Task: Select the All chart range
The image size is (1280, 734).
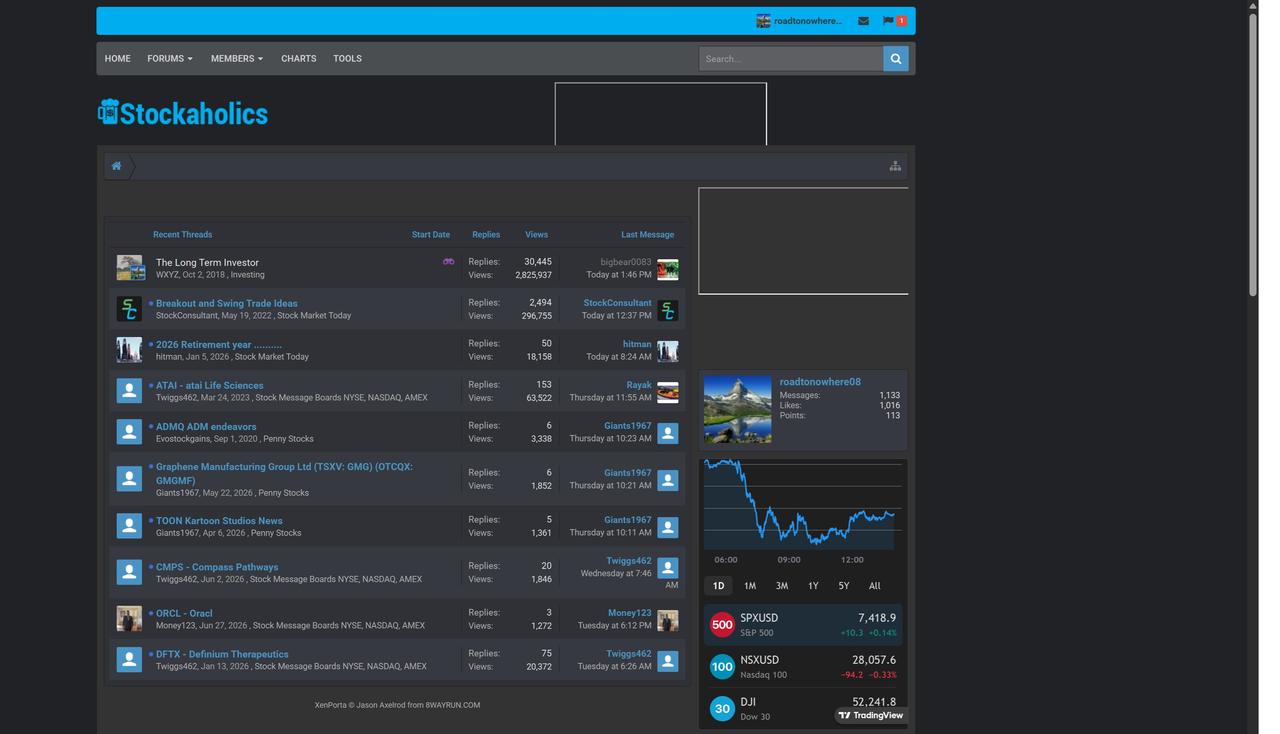Action: 875,586
